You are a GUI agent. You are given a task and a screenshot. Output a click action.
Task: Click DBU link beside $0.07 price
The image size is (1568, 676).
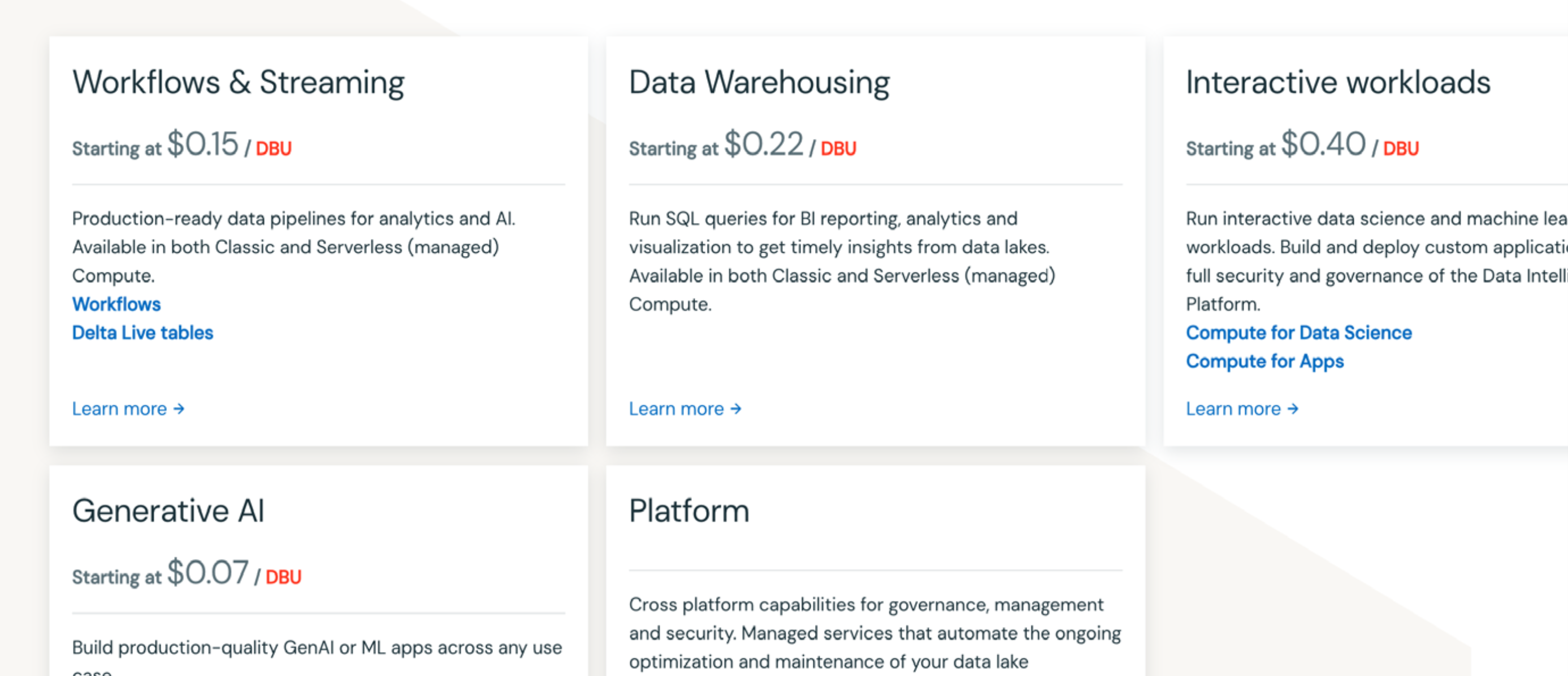click(283, 578)
